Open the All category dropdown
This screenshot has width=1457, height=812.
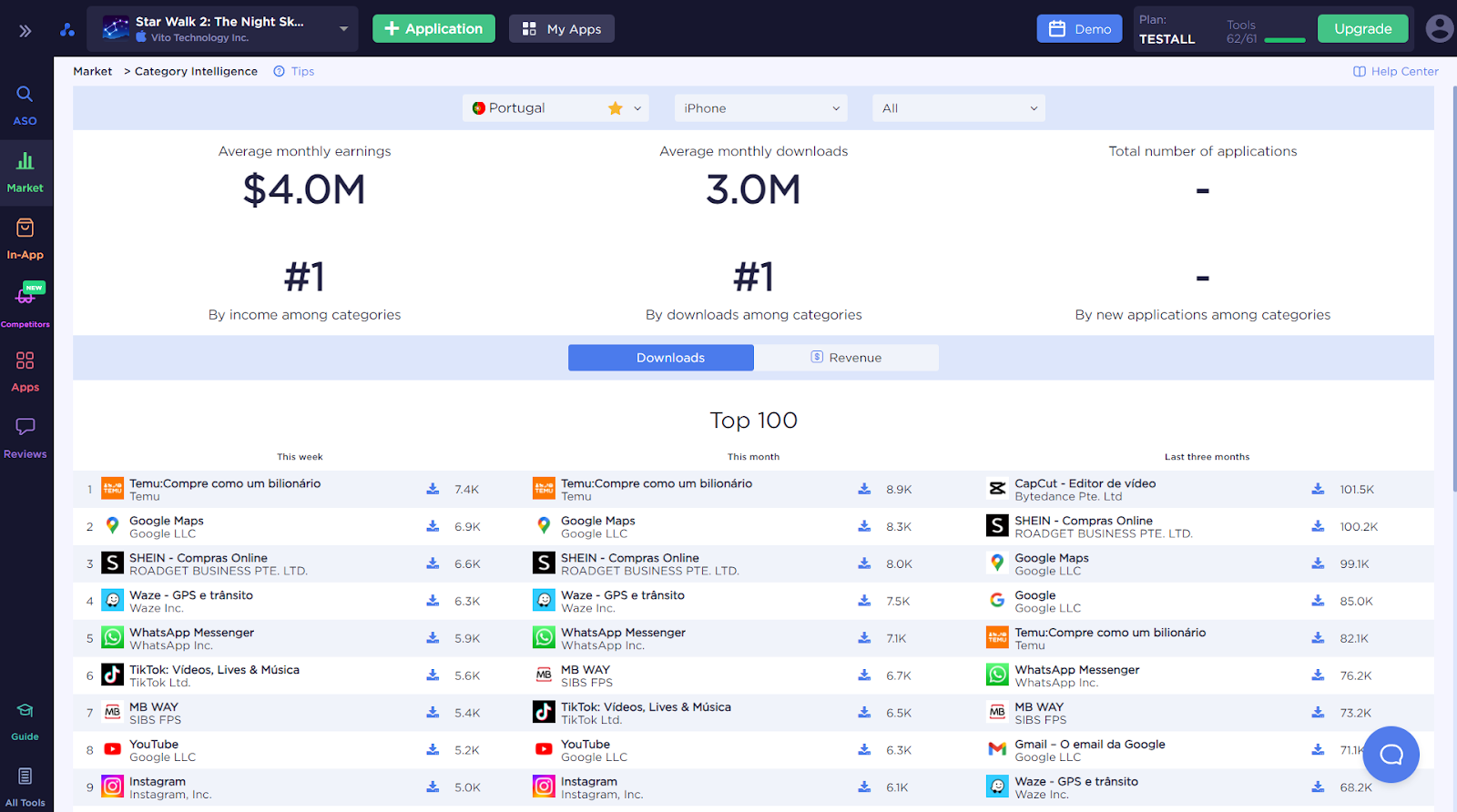(x=958, y=108)
